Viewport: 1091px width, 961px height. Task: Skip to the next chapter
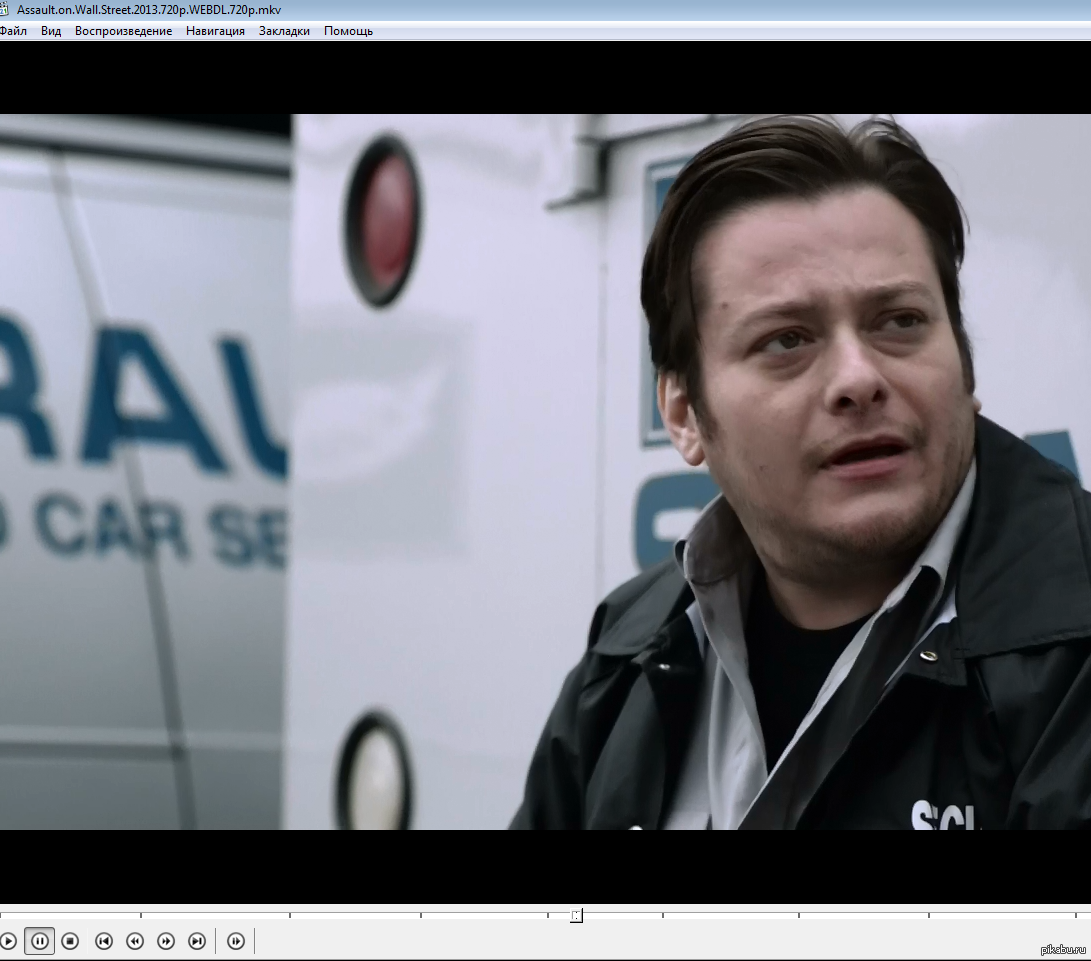click(197, 941)
